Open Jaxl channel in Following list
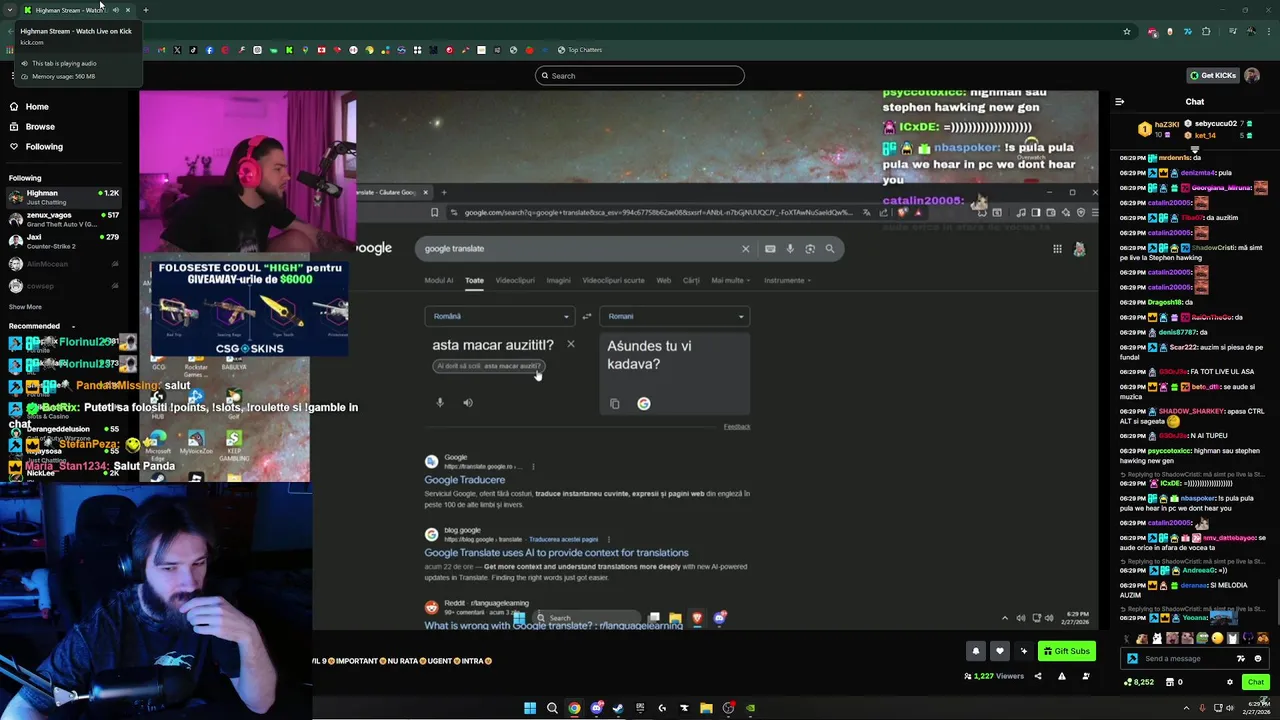 click(x=64, y=241)
